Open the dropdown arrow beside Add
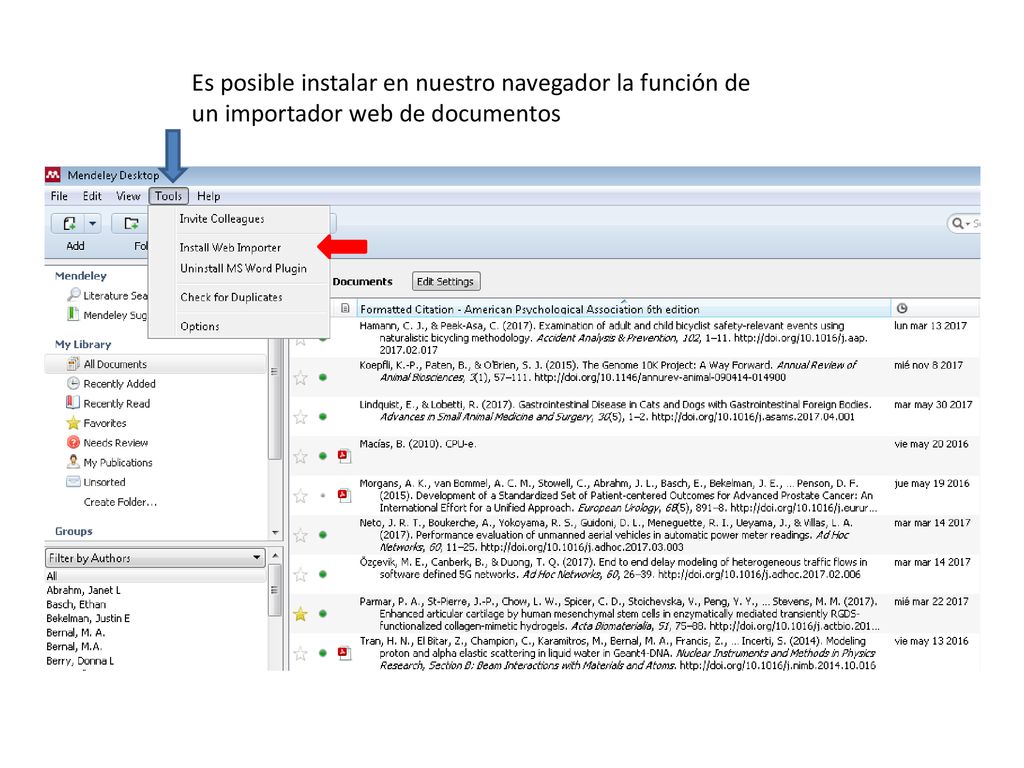This screenshot has width=1024, height=768. pyautogui.click(x=93, y=224)
